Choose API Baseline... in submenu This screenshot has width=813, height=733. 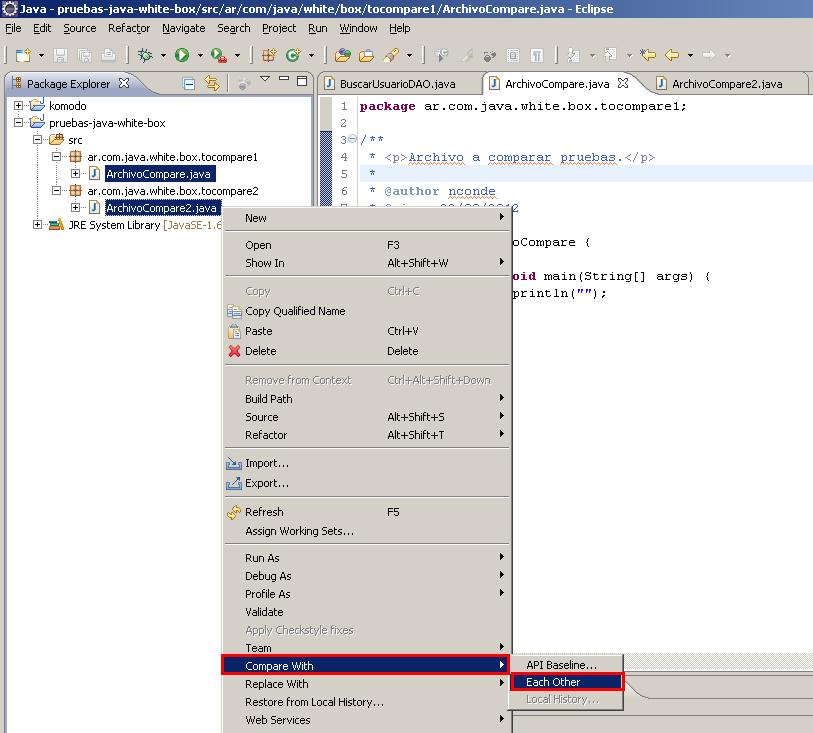tap(567, 665)
